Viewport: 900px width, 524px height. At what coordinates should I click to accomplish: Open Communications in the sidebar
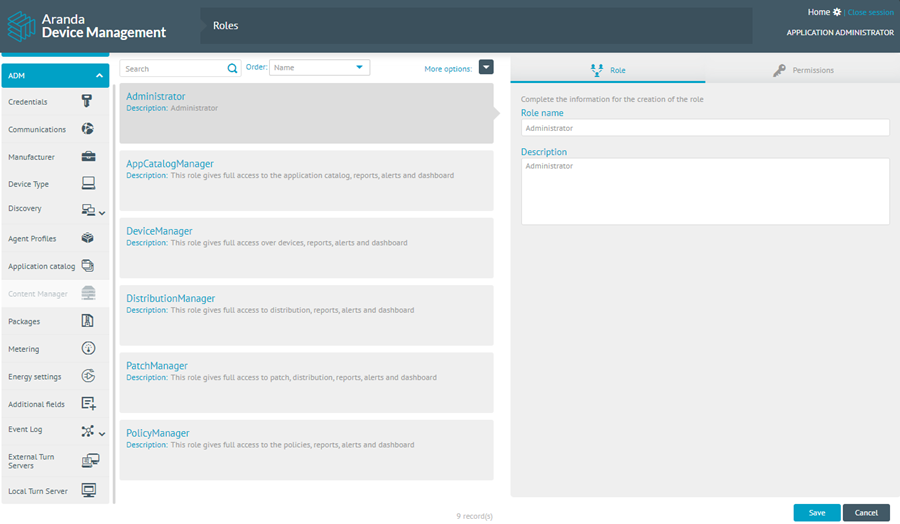[x=55, y=129]
